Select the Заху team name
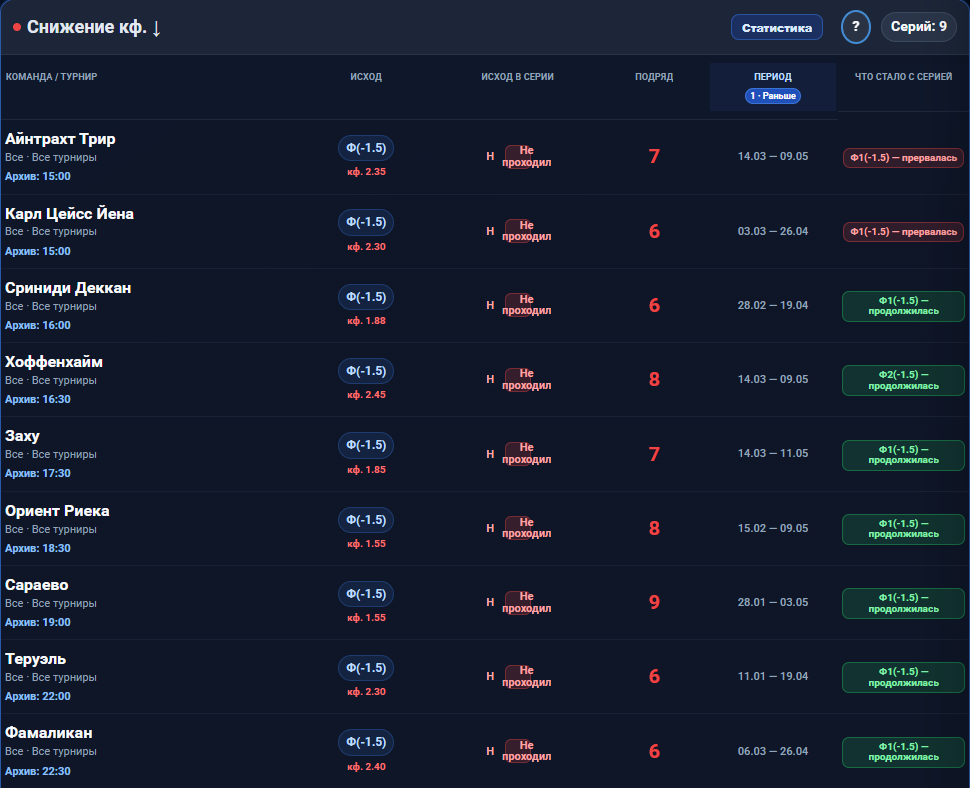The width and height of the screenshot is (970, 788). (x=22, y=436)
